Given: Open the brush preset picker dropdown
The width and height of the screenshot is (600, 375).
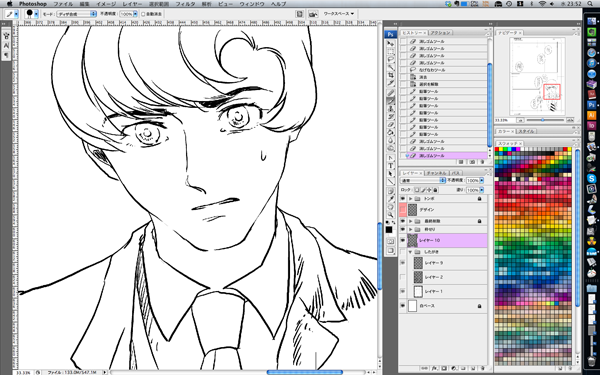Looking at the screenshot, I should 36,14.
